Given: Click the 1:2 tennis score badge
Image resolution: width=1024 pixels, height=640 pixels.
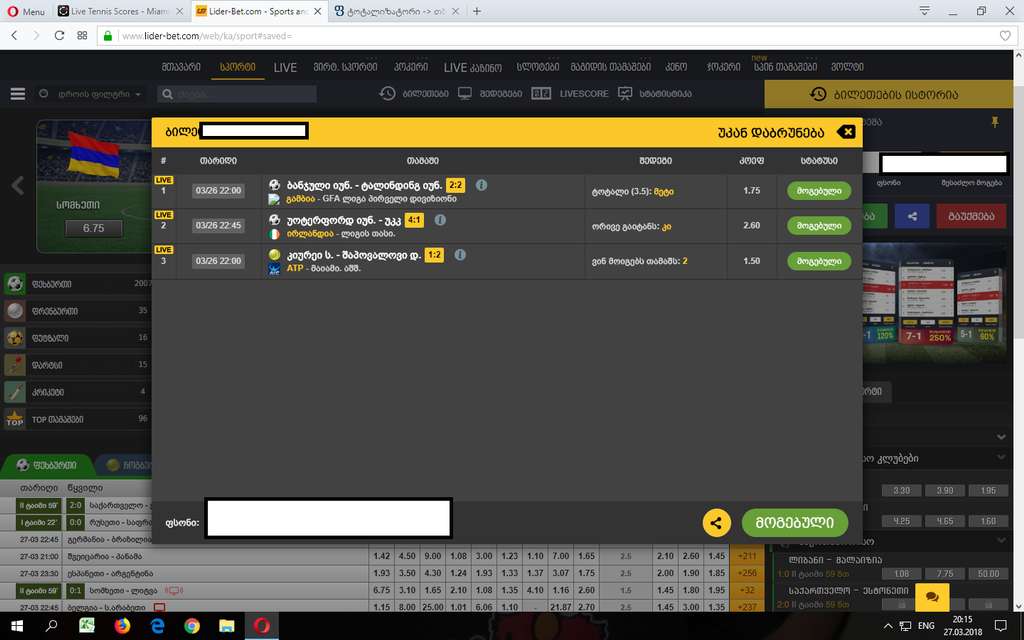Looking at the screenshot, I should 434,255.
